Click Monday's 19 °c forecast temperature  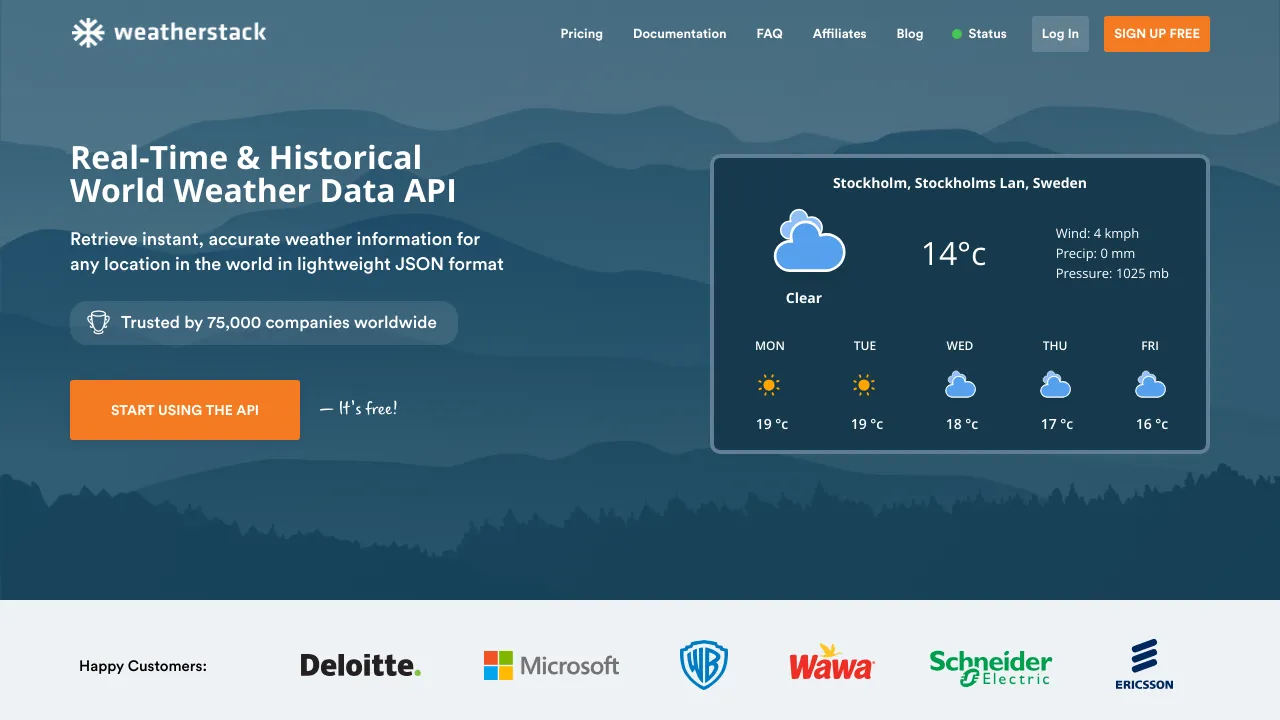pyautogui.click(x=772, y=424)
